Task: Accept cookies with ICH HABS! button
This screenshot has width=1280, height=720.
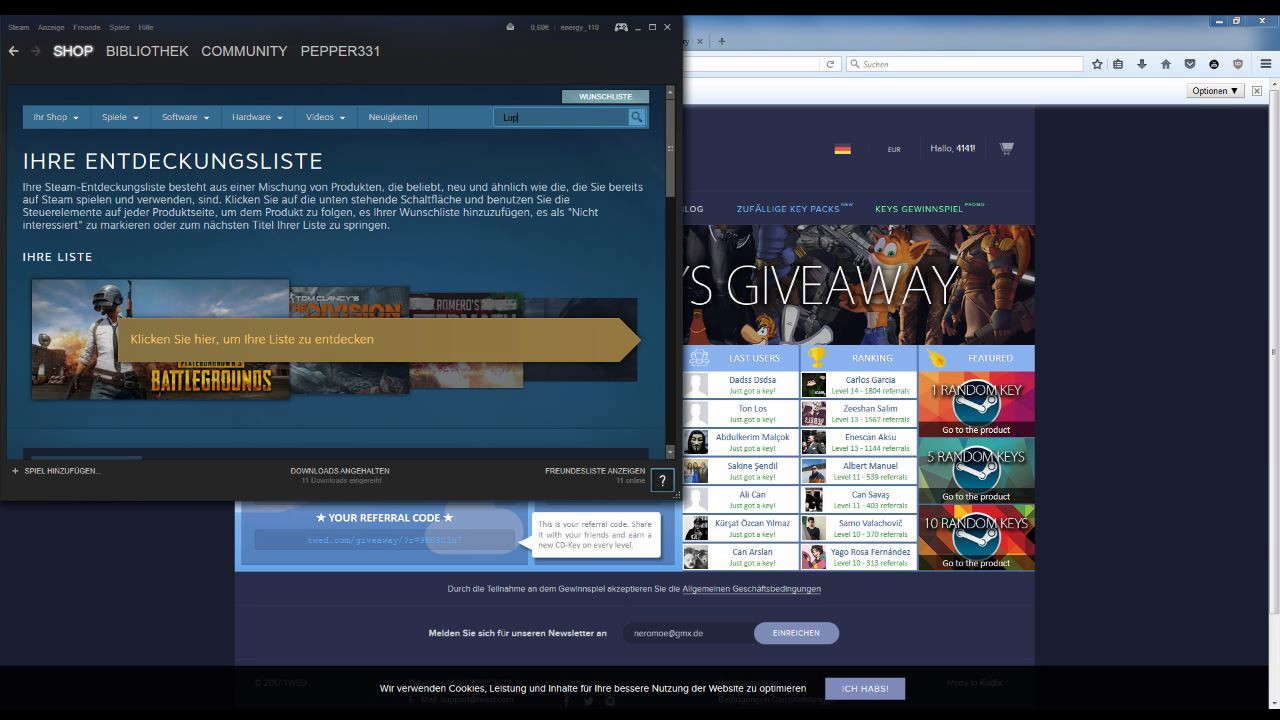Action: tap(865, 688)
